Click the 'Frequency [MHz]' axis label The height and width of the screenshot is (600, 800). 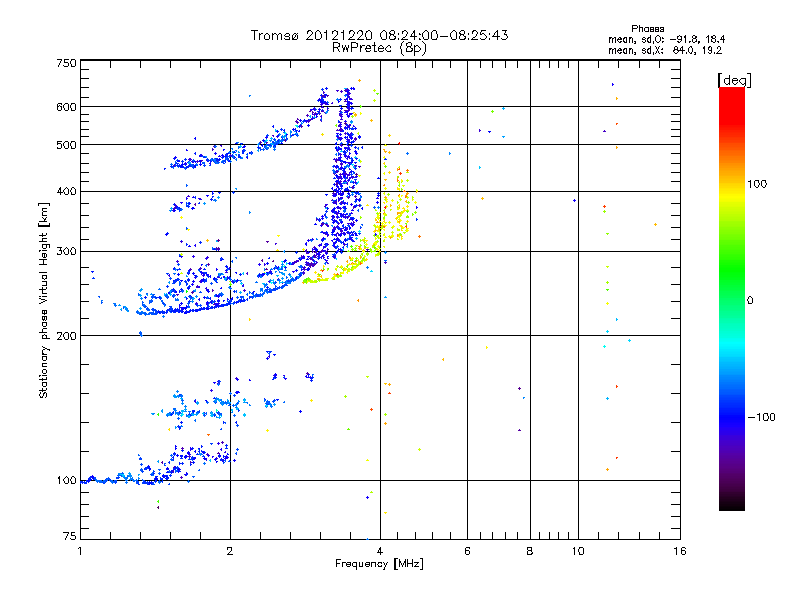point(379,564)
